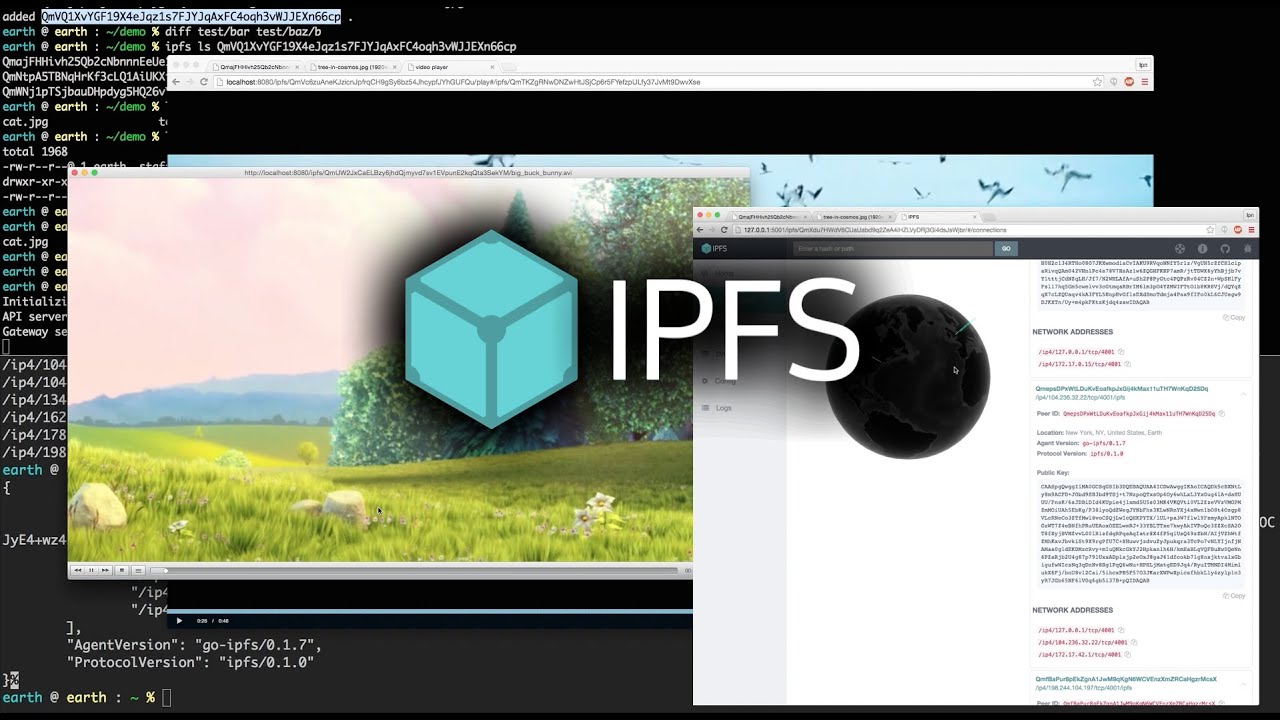The image size is (1280, 720).
Task: Copy address /ip4/127.0.0.1/tcp/4001 in upper list
Action: [1121, 352]
